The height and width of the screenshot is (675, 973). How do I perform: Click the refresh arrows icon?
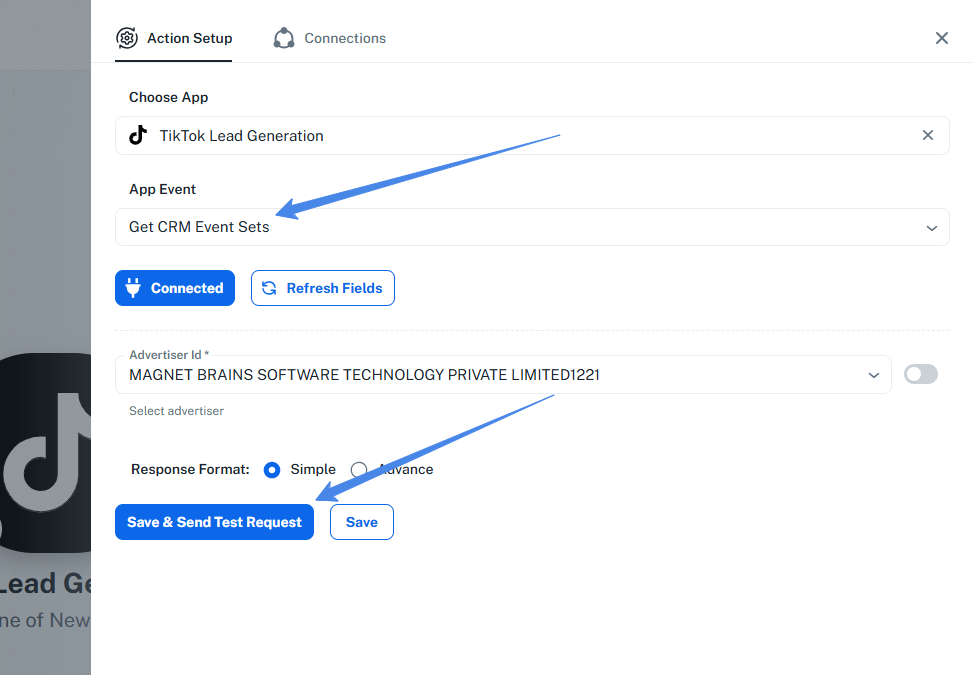click(269, 288)
